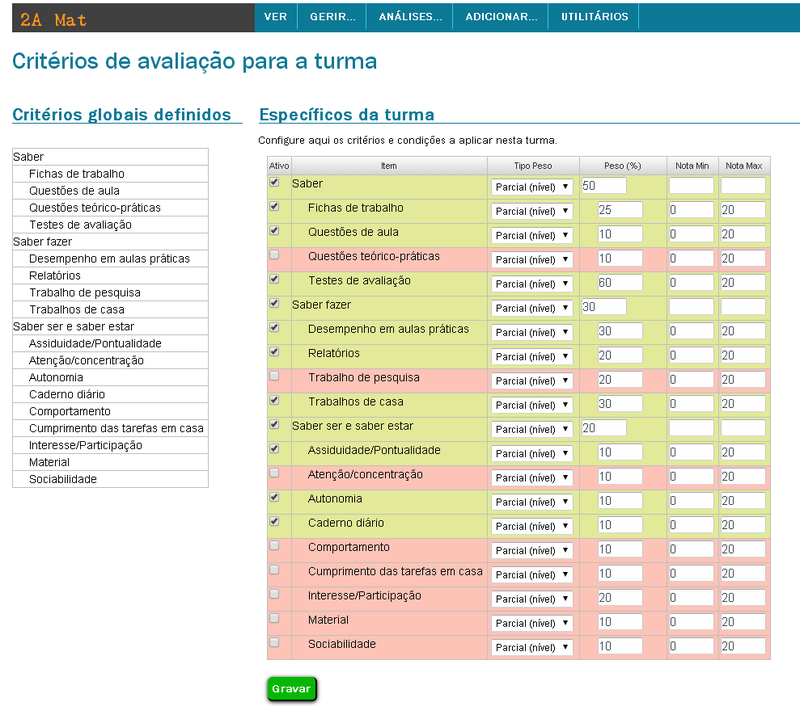Tick the Comportamento active checkbox
Screen dimensions: 800x719
(275, 547)
